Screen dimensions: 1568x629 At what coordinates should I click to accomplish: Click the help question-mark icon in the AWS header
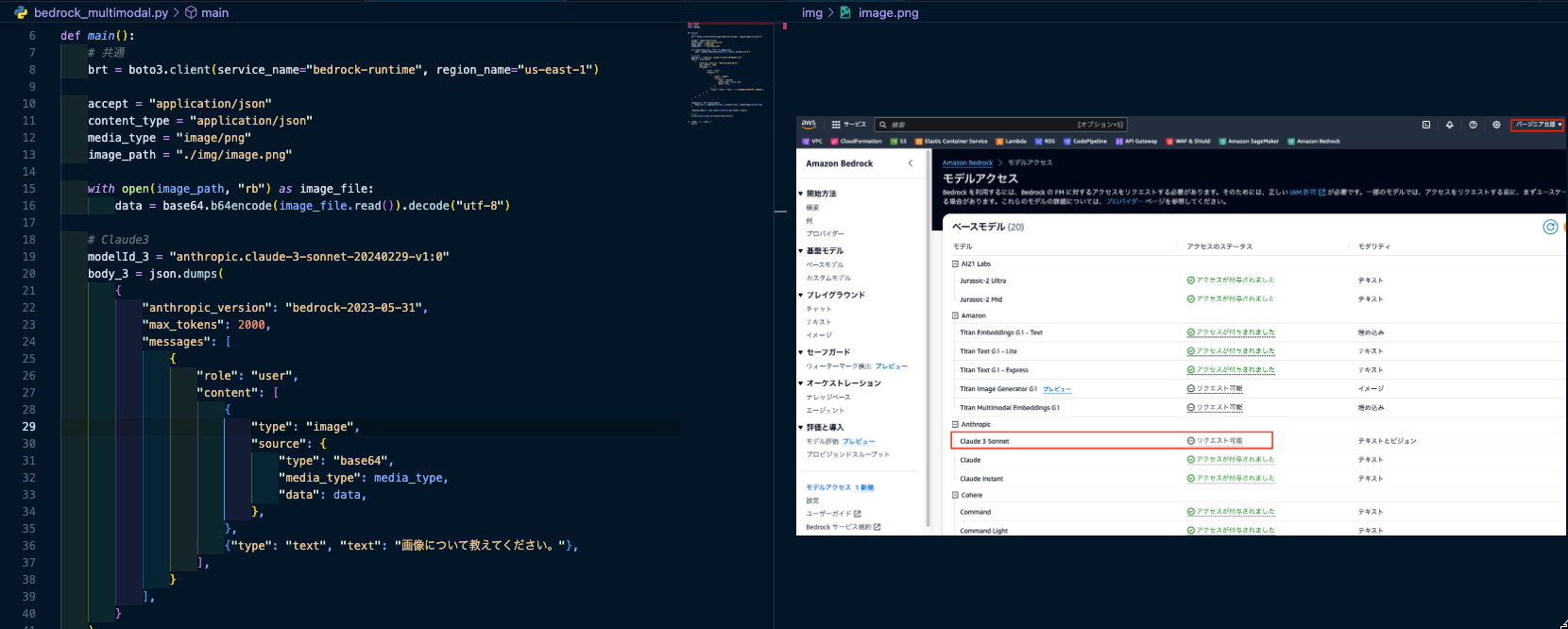(1473, 125)
